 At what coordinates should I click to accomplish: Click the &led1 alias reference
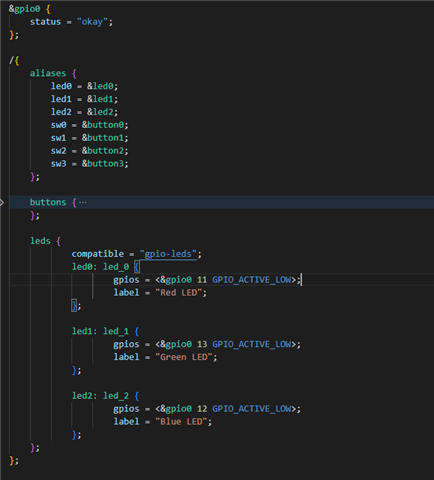(x=100, y=99)
